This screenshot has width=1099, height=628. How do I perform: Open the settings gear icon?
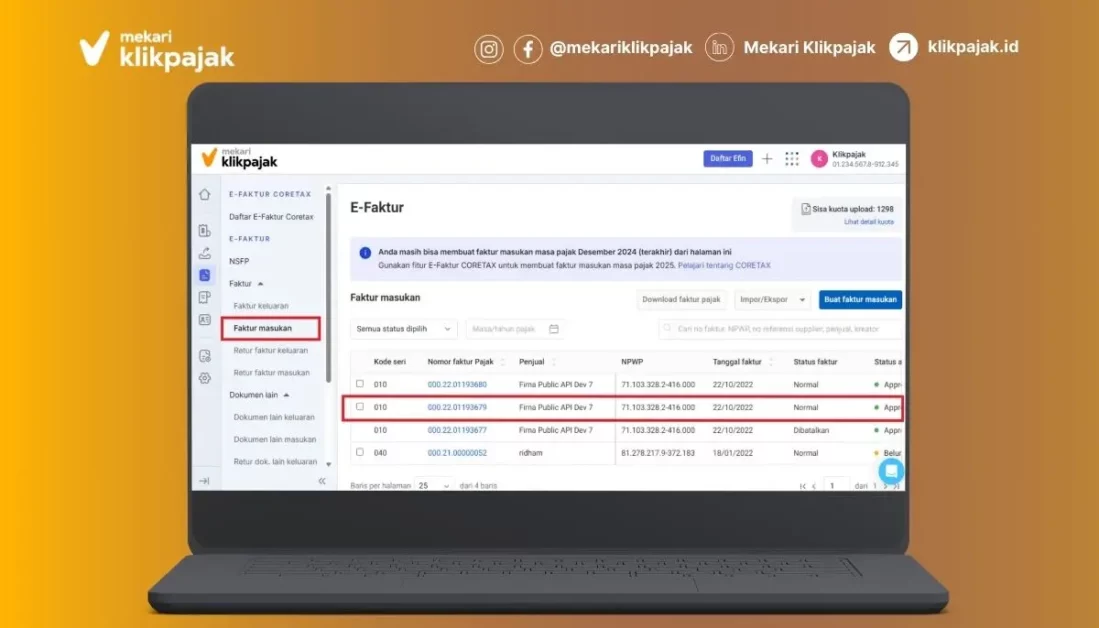pos(205,378)
